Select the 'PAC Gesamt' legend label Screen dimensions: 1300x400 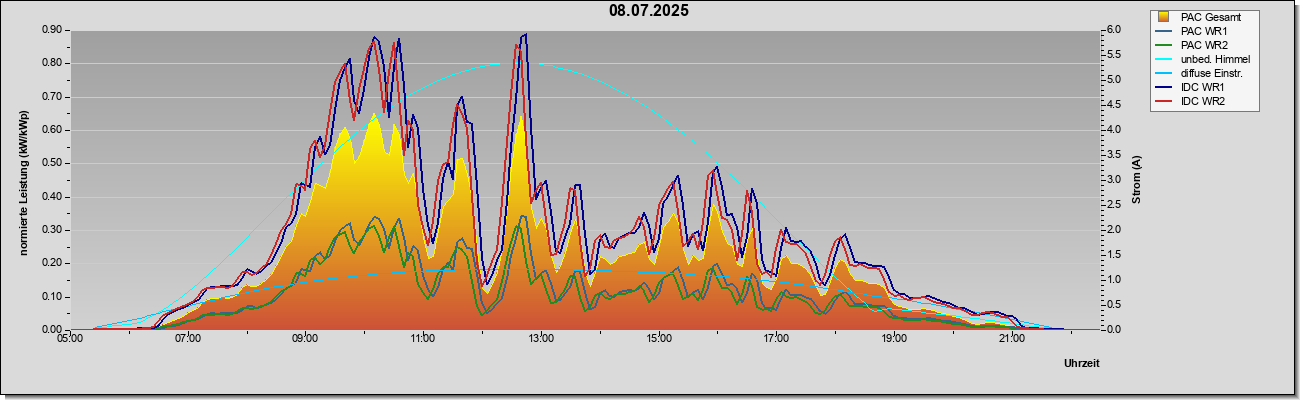(1209, 17)
